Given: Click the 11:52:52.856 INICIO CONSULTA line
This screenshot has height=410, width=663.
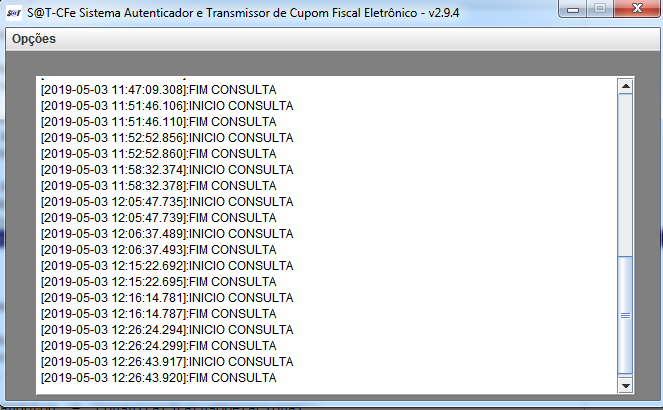Looking at the screenshot, I should pos(167,138).
